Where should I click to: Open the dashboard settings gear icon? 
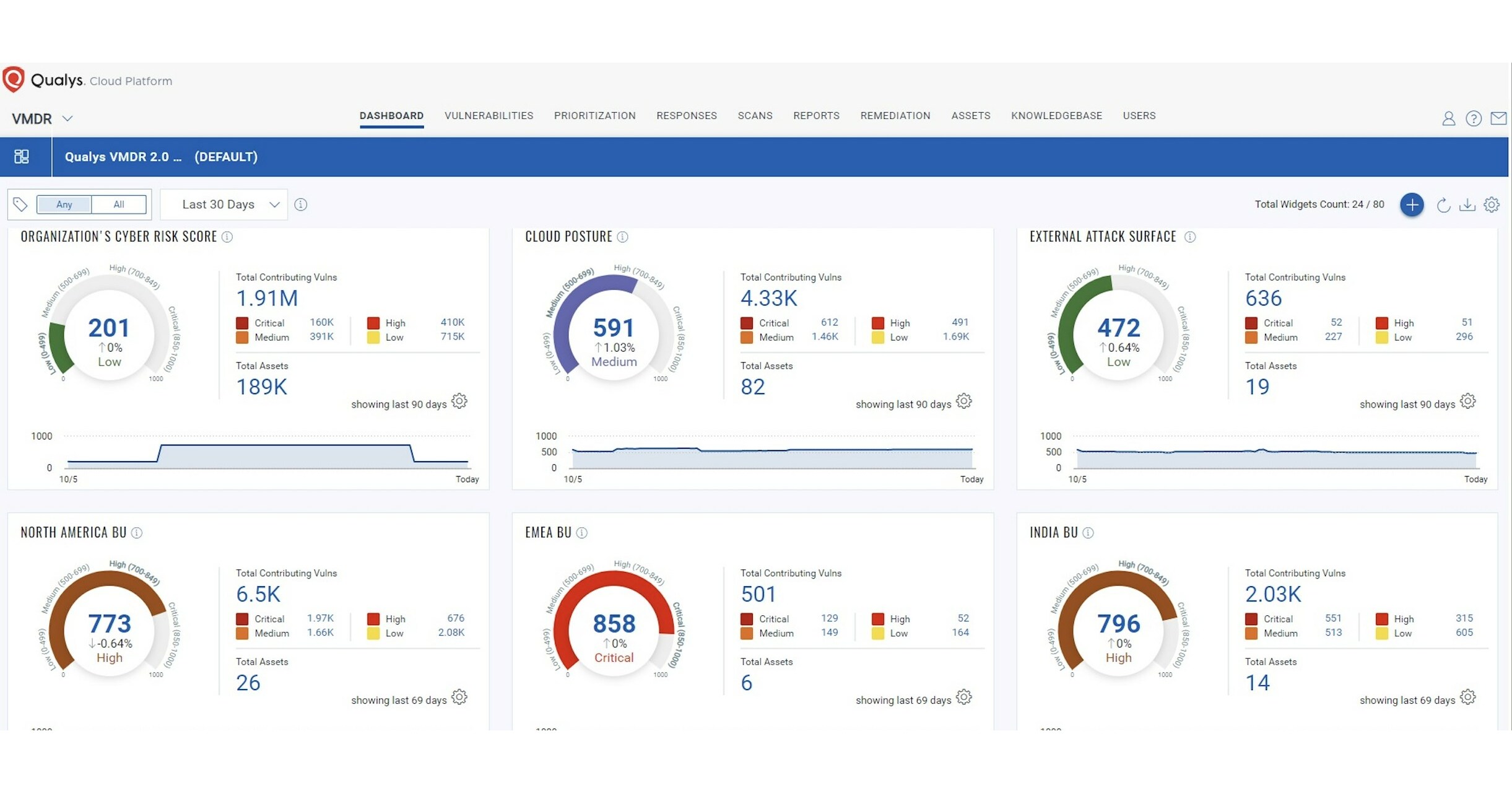point(1492,205)
